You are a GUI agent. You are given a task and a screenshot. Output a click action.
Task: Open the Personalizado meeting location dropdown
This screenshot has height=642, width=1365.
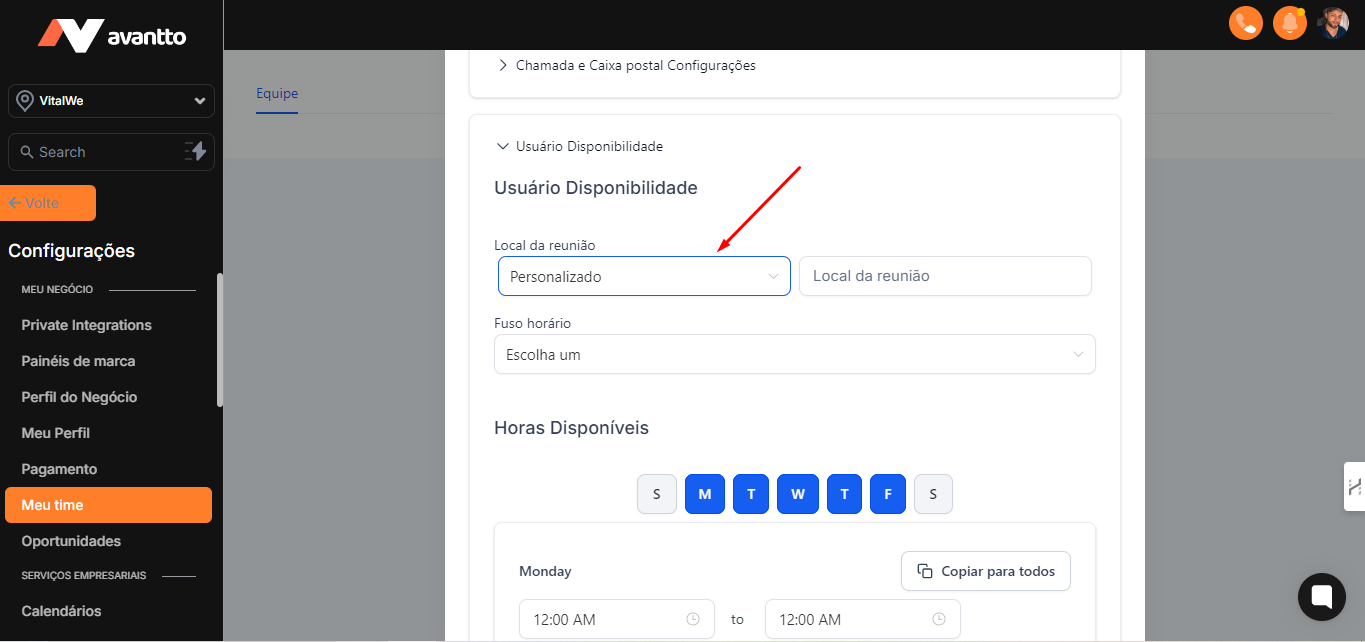tap(644, 276)
